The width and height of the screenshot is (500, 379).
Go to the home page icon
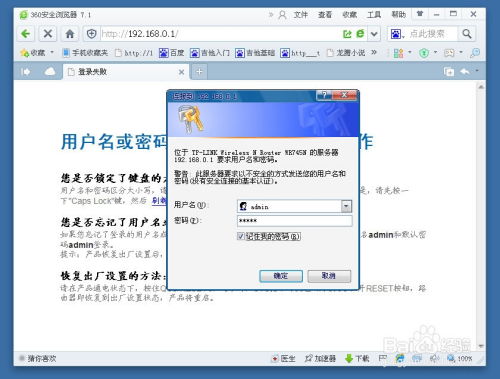pos(70,34)
